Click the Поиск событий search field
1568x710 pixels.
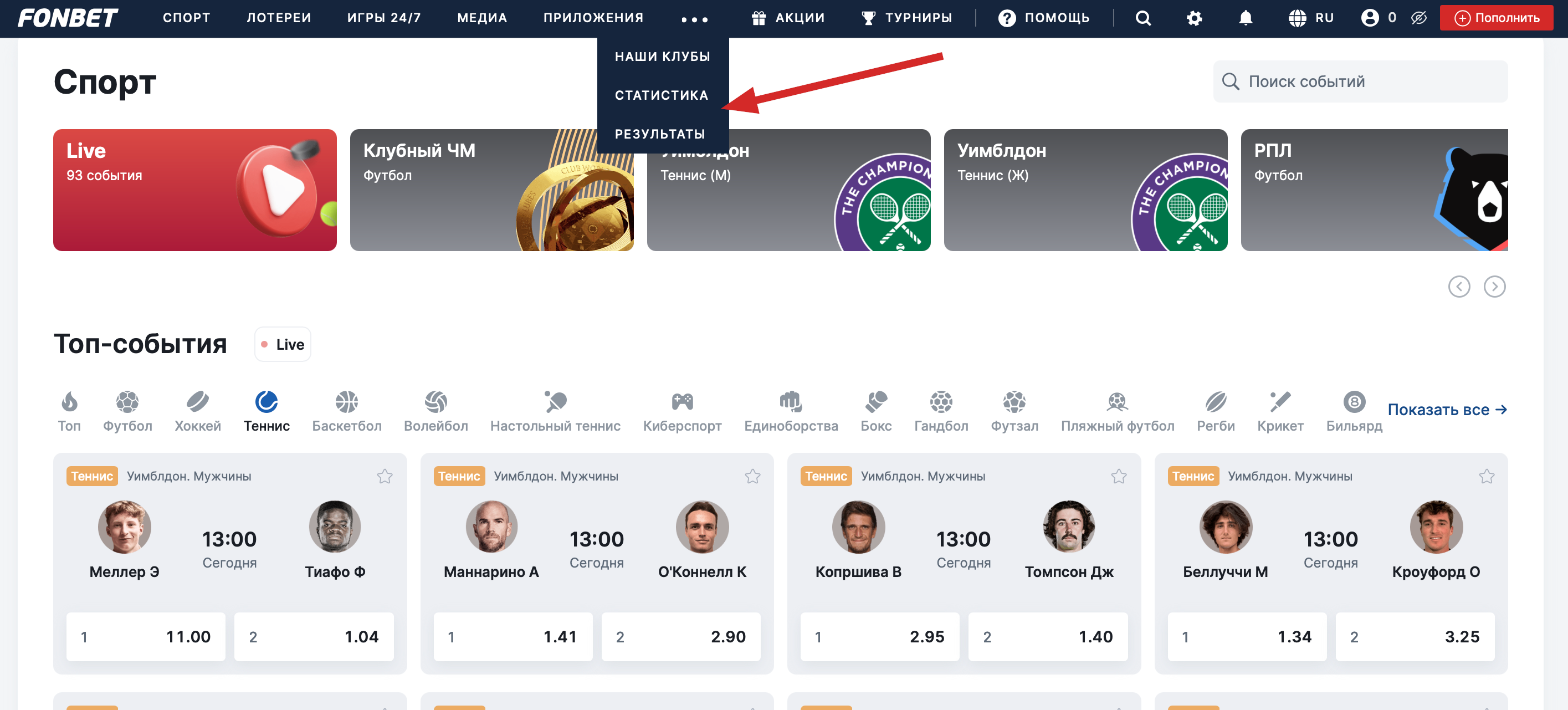pyautogui.click(x=1360, y=81)
